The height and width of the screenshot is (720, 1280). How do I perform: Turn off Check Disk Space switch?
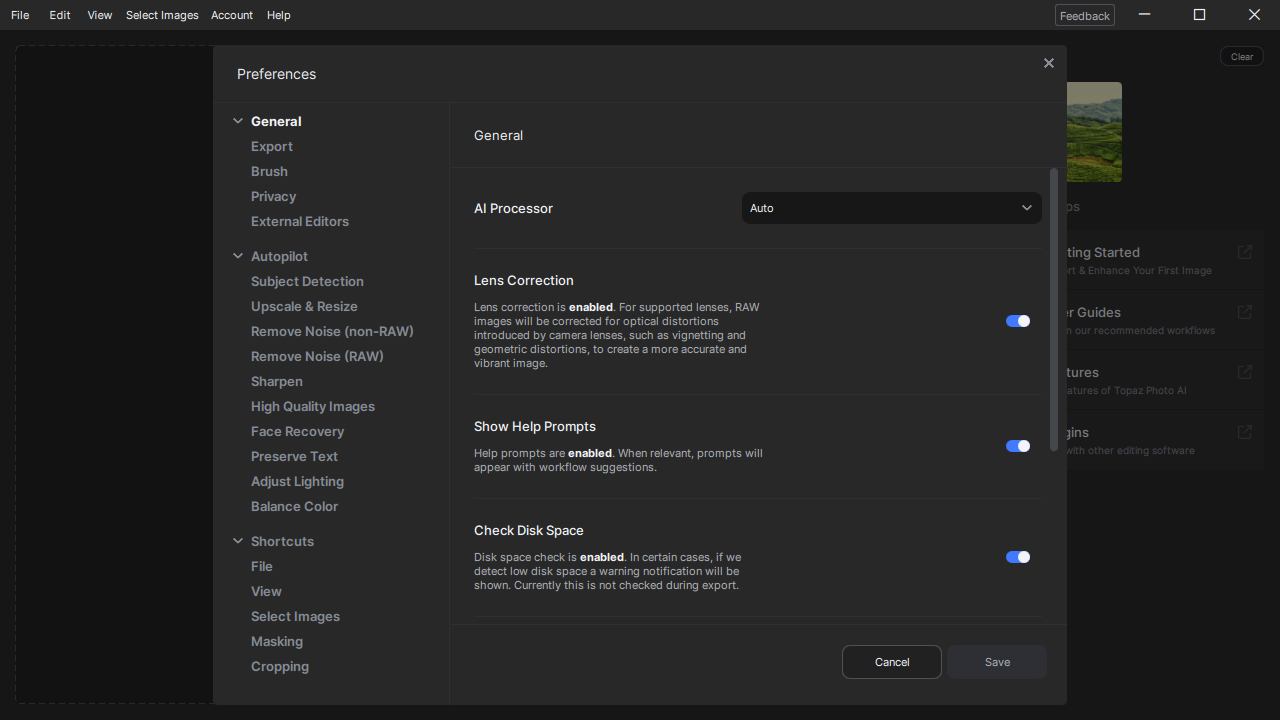pos(1017,557)
